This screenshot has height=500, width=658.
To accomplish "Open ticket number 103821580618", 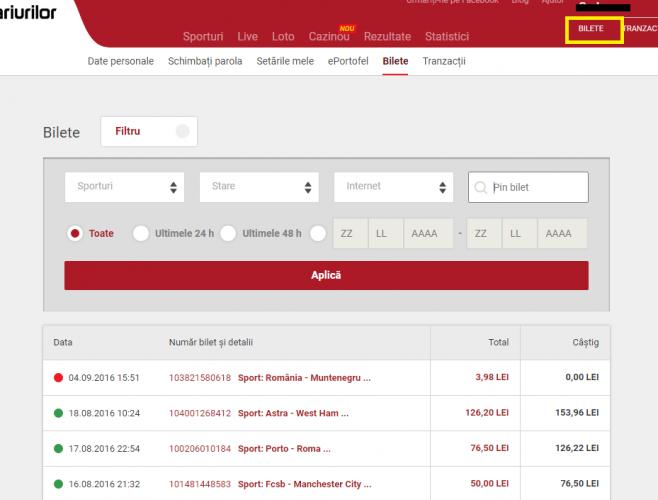I will tap(200, 378).
